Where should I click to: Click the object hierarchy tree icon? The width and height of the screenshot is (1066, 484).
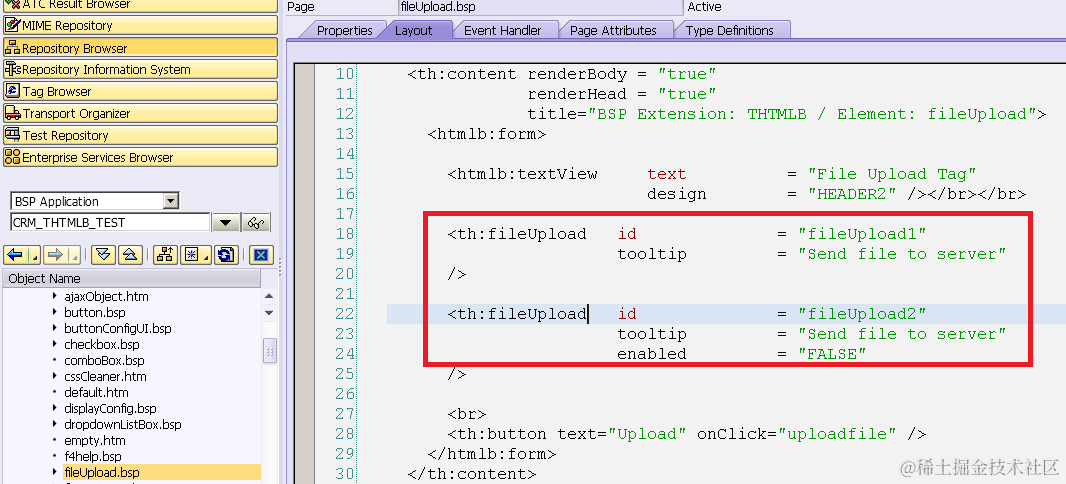(165, 255)
